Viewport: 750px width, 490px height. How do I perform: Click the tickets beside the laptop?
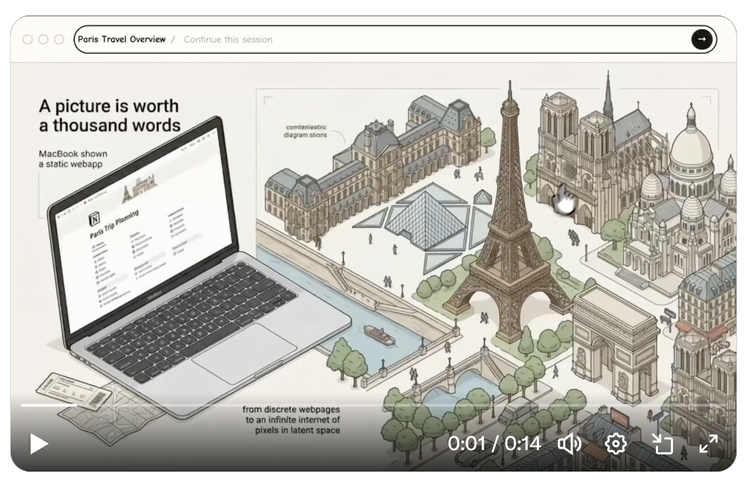point(75,392)
